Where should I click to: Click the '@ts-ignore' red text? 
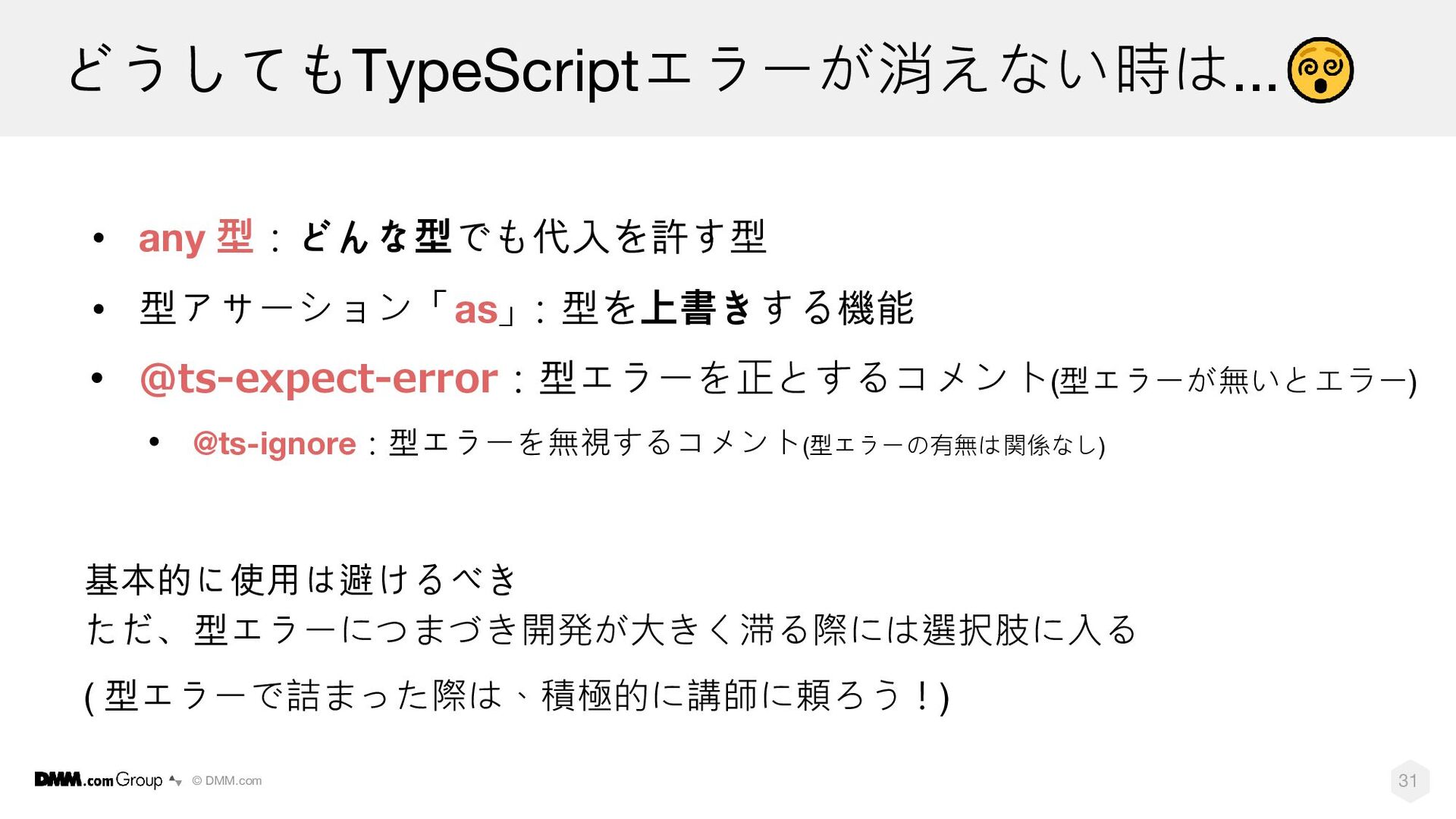click(x=275, y=444)
